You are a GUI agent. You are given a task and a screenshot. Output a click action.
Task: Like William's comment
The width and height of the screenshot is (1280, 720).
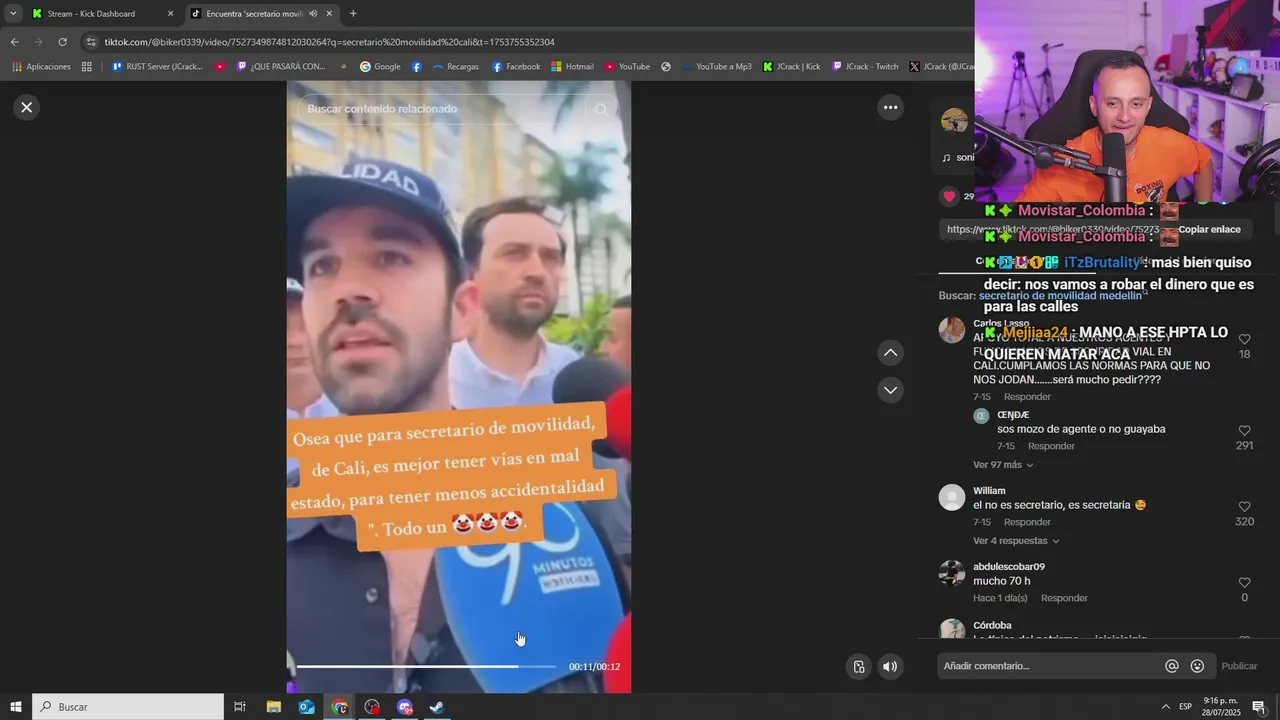(1244, 507)
